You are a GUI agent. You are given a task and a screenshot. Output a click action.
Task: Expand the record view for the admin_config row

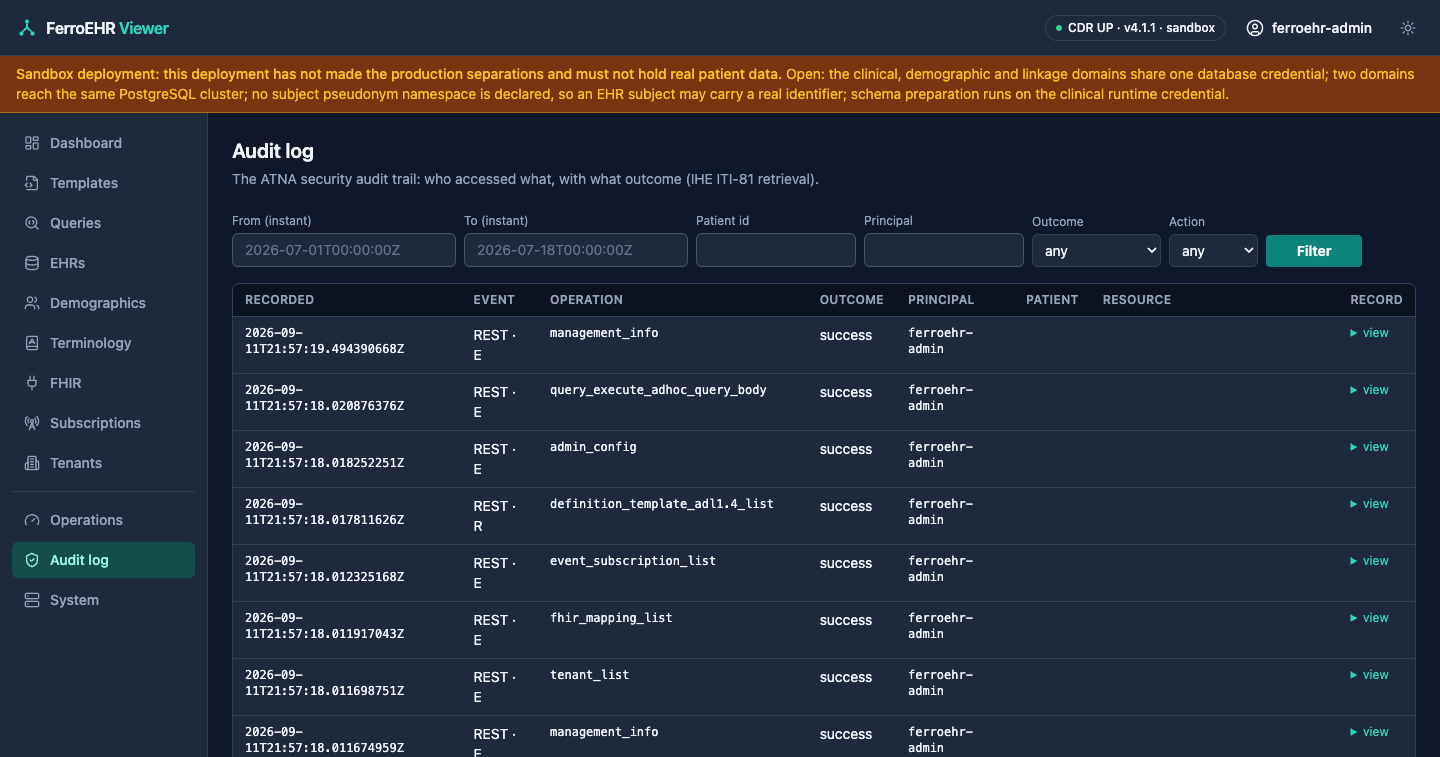click(1369, 447)
